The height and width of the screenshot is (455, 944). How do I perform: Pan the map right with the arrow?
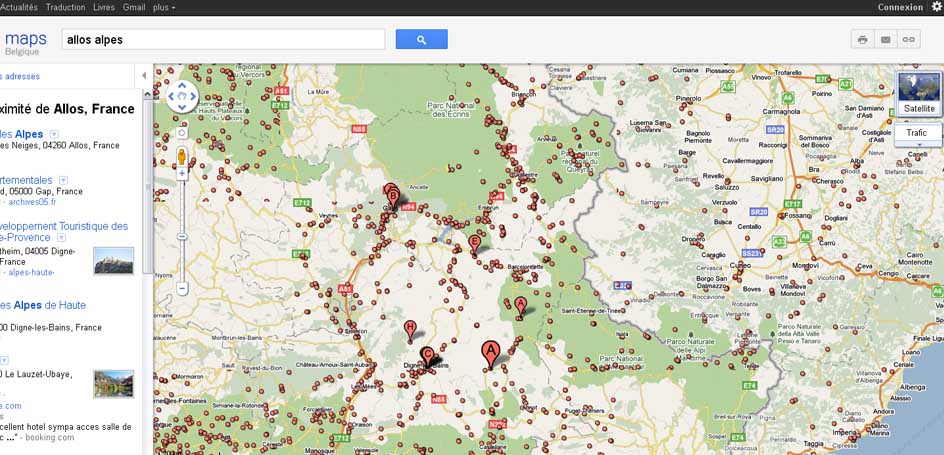(x=193, y=97)
